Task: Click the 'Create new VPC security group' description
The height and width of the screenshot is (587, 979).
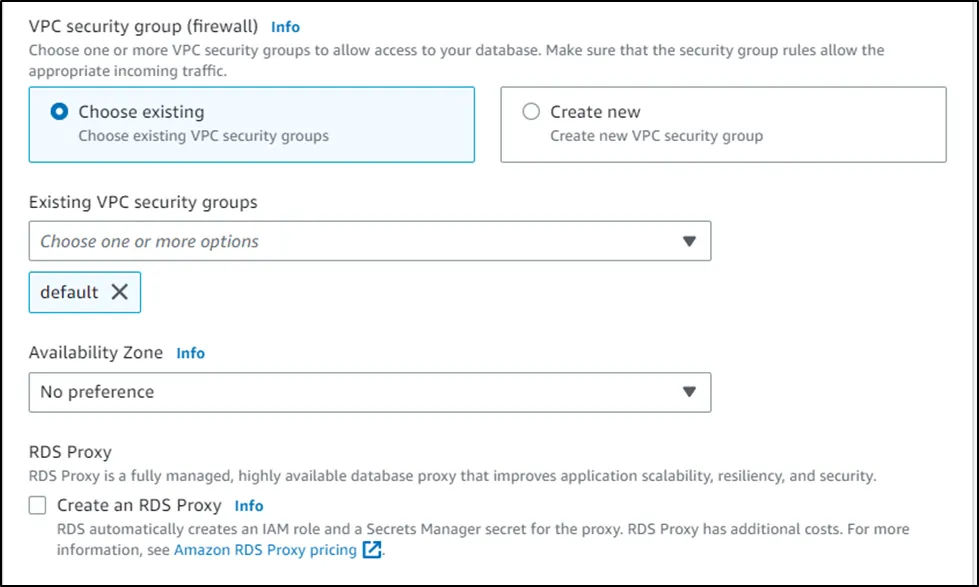Action: (x=656, y=136)
